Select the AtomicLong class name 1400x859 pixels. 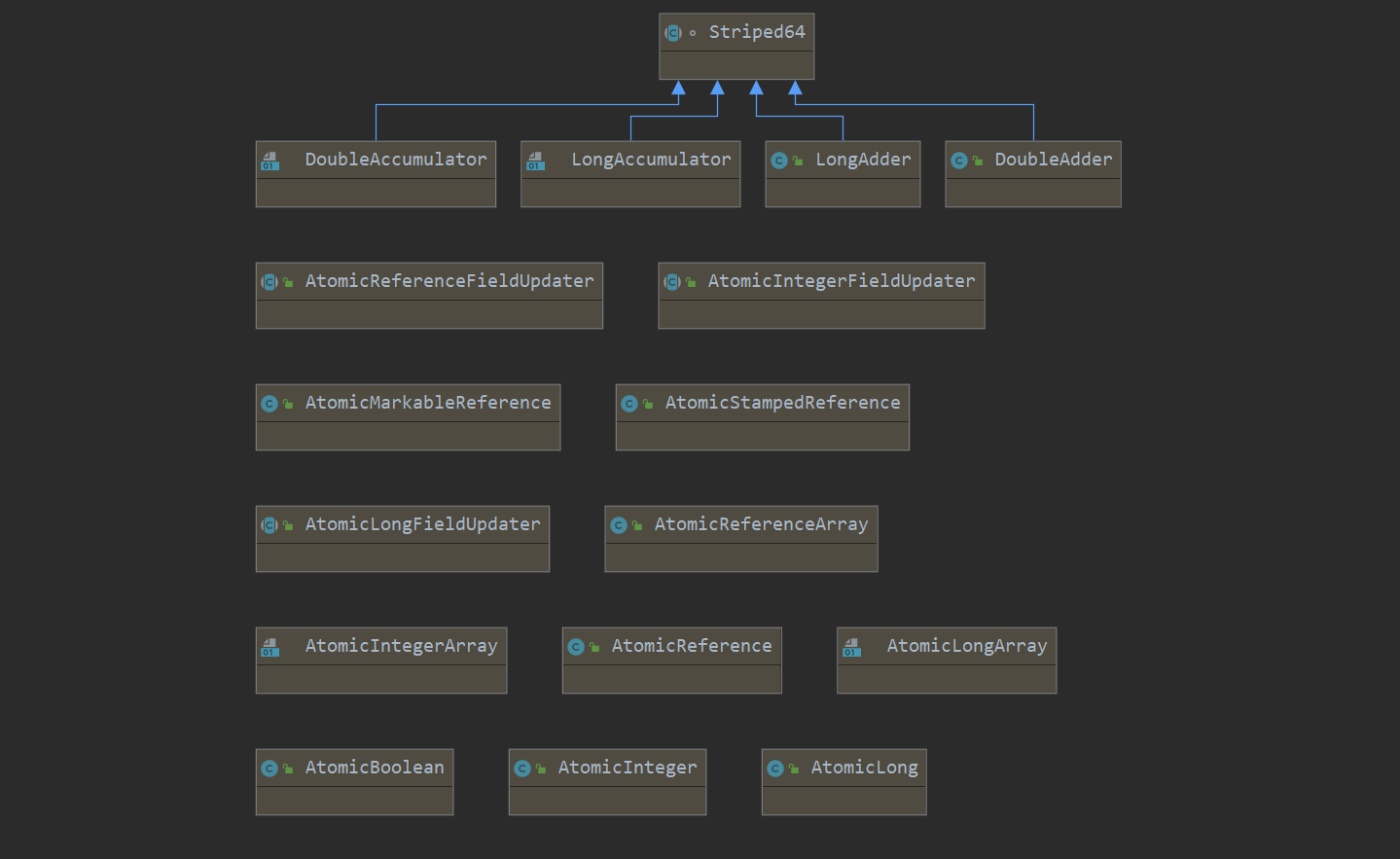(865, 768)
